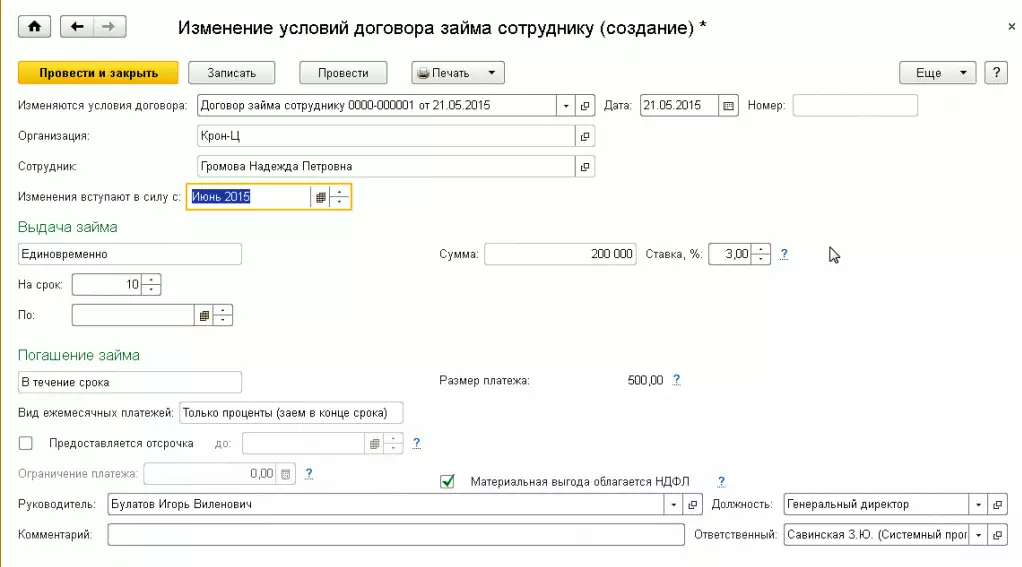Viewport: 1022px width, 567px height.
Task: Open calculator for Ограничение платежа
Action: [285, 474]
